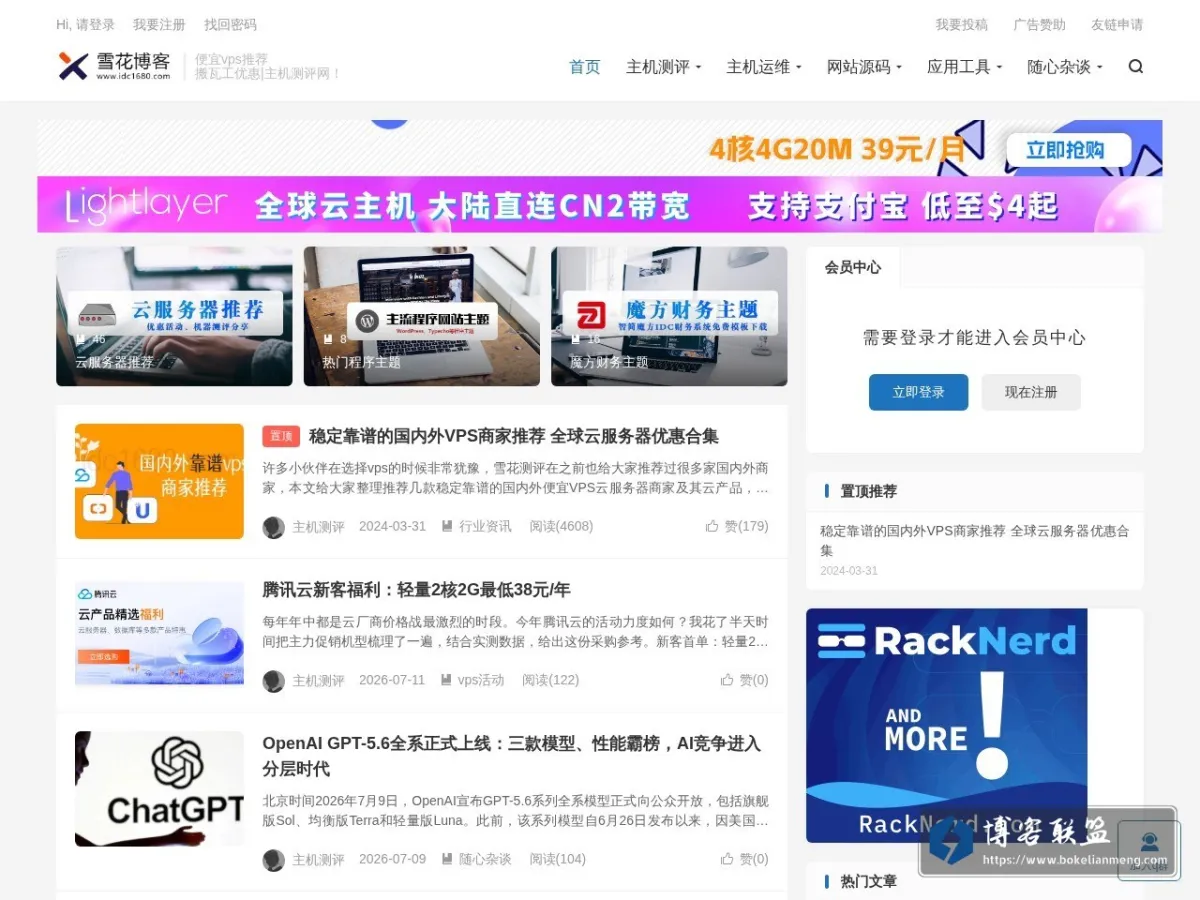Viewport: 1200px width, 900px height.
Task: Like the 腾讯云新客福利 article thumbs-up
Action: click(744, 680)
